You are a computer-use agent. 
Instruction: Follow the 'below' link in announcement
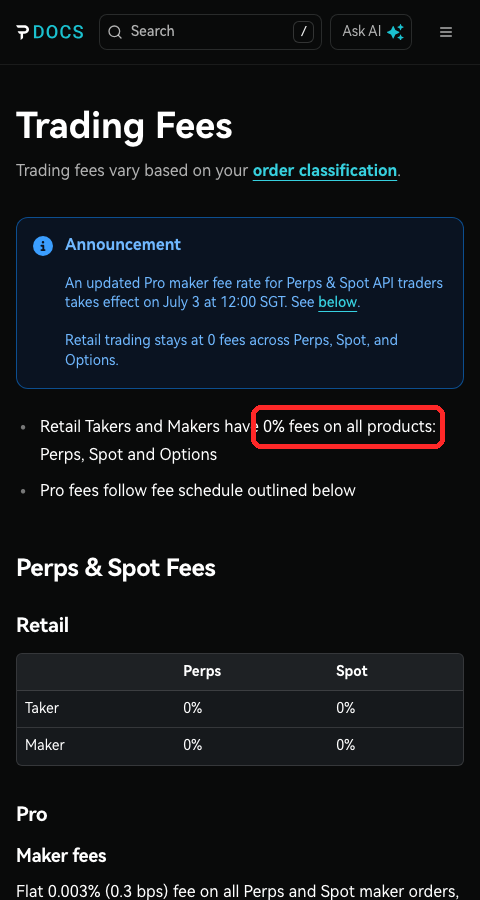point(338,302)
